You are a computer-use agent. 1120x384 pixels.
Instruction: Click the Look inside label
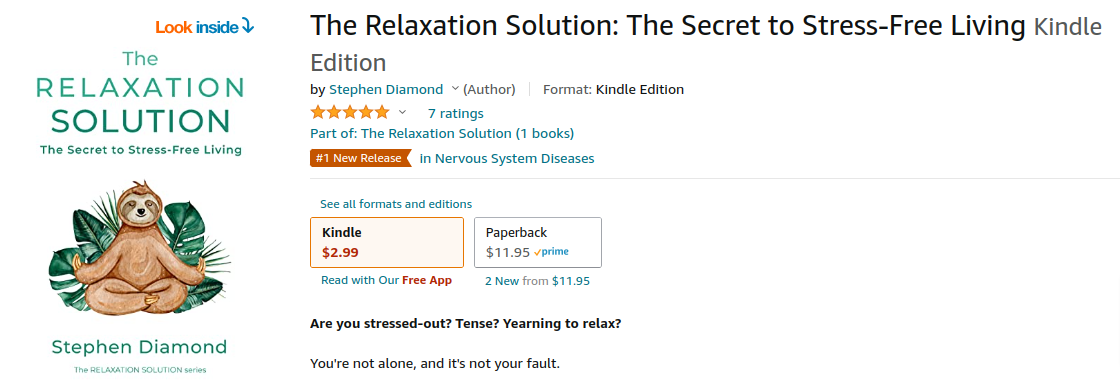click(x=197, y=27)
